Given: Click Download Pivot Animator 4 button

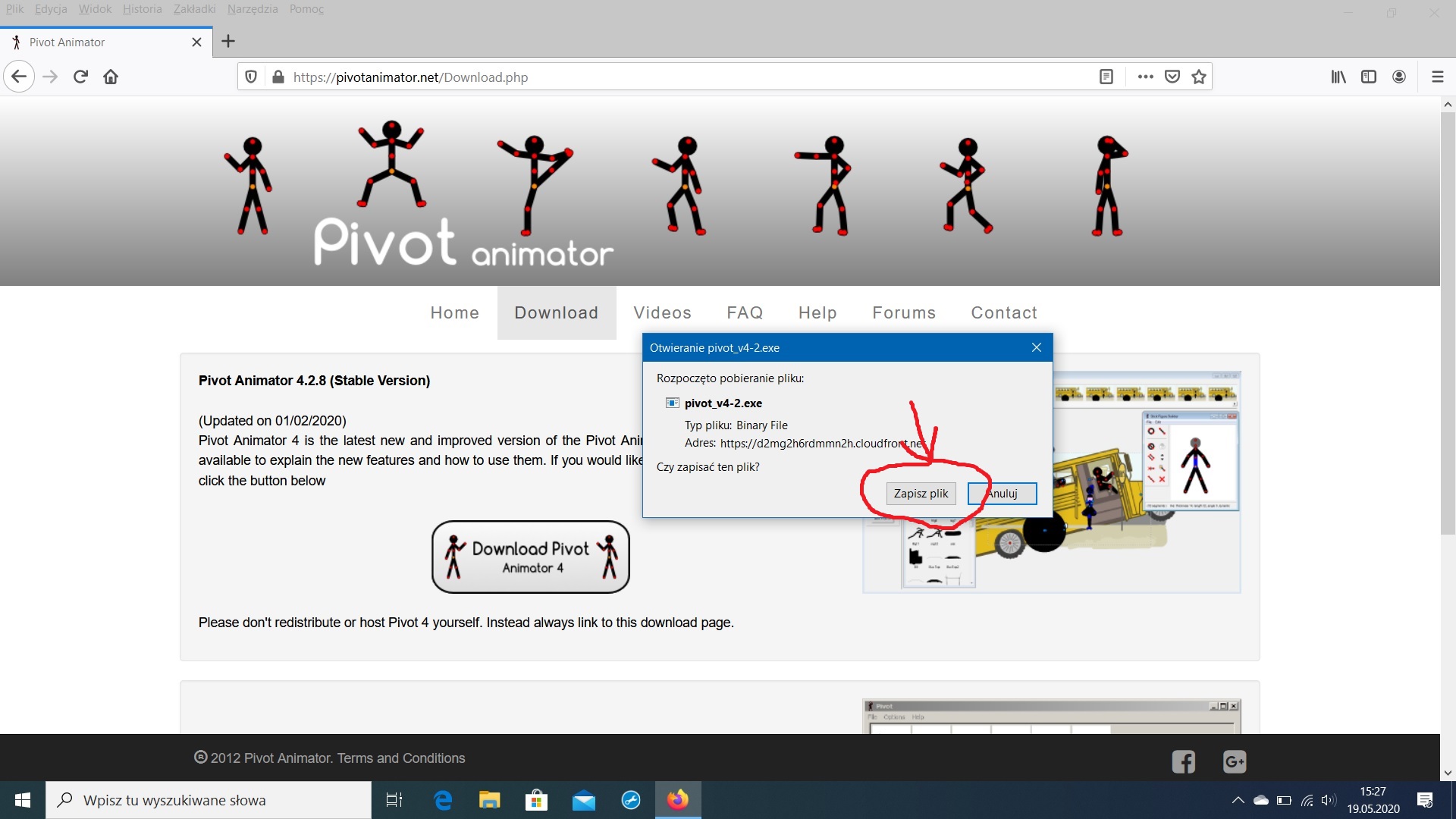Looking at the screenshot, I should tap(531, 557).
